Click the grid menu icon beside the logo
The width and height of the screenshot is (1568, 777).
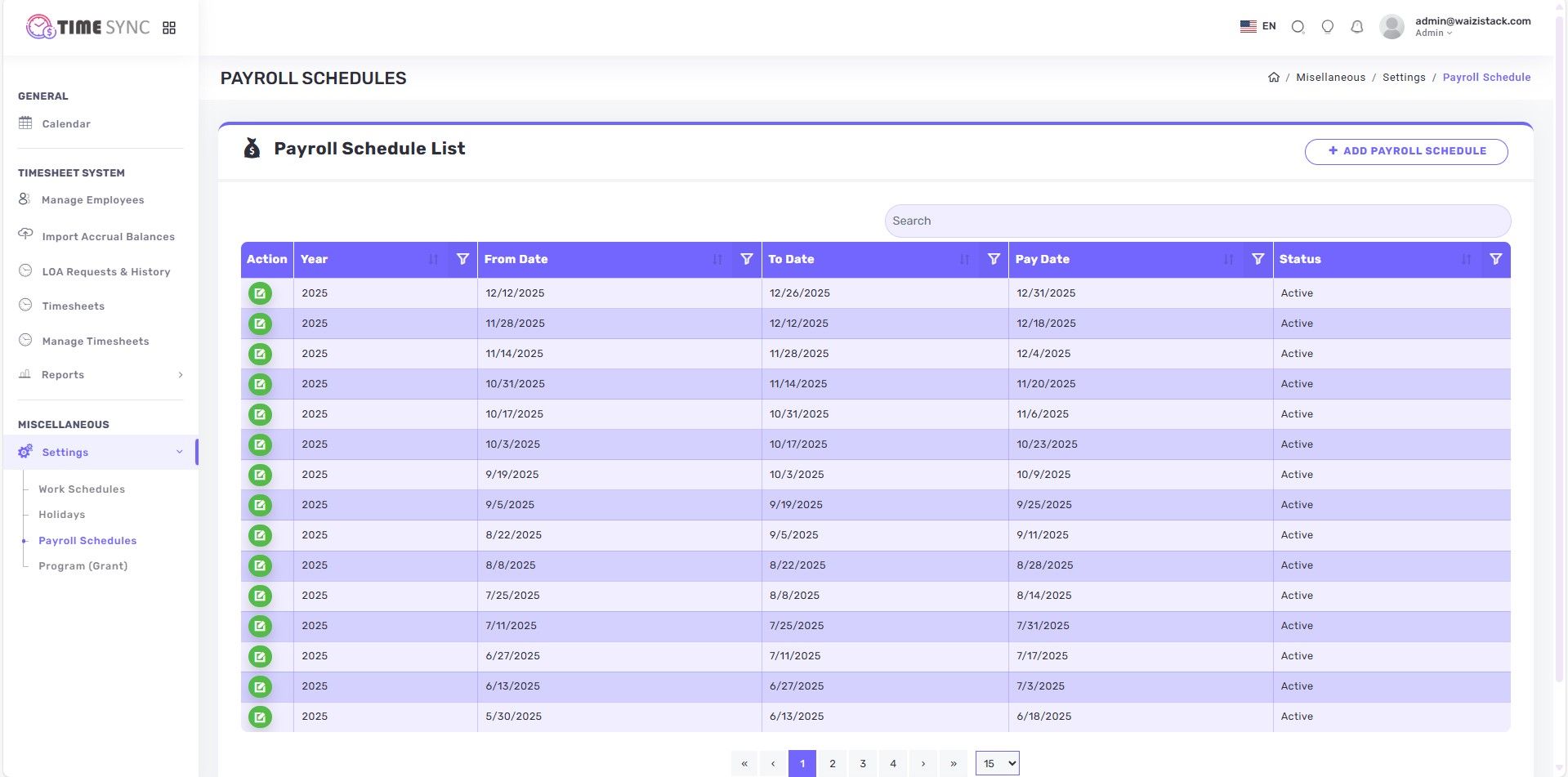(169, 28)
